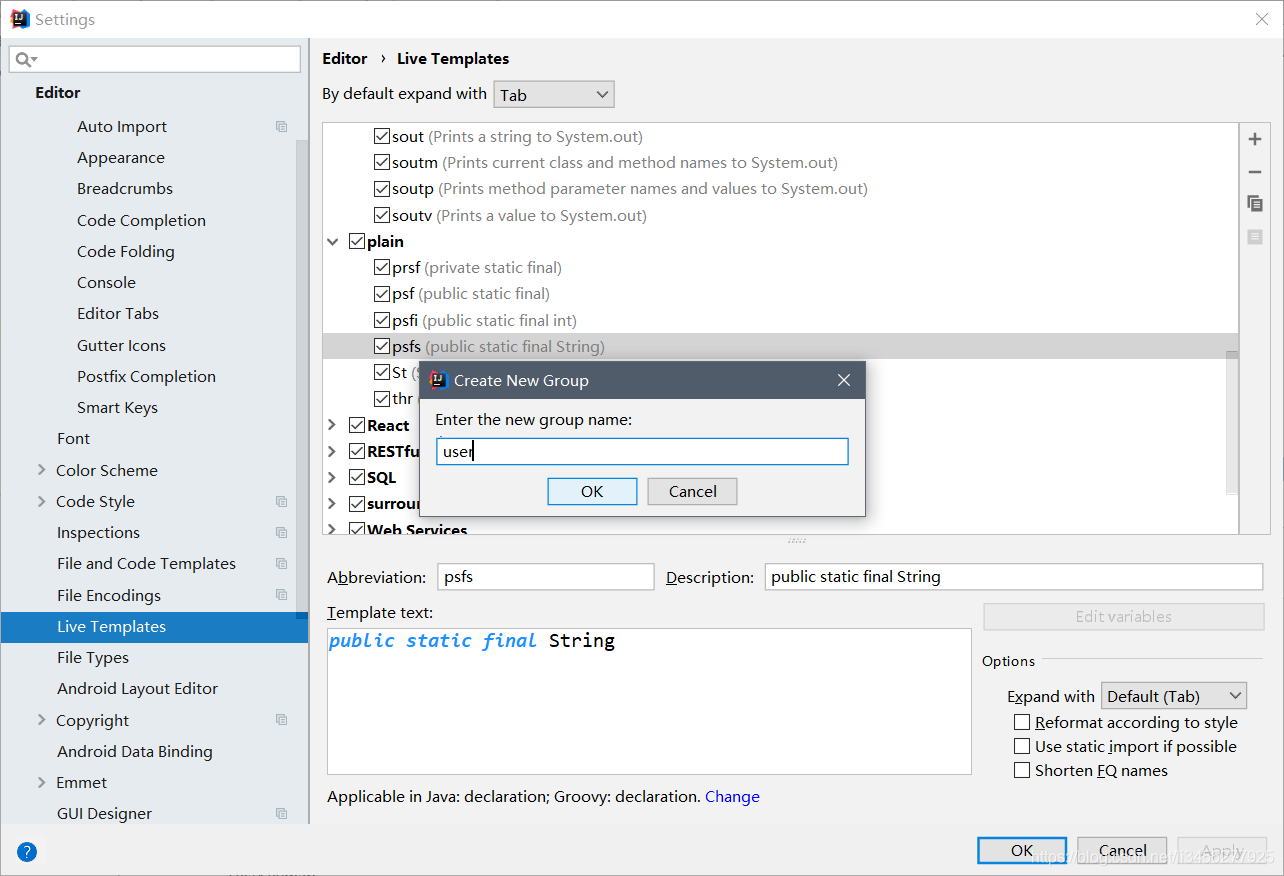Image resolution: width=1284 pixels, height=876 pixels.
Task: Uncheck the sout template checkbox
Action: point(382,136)
